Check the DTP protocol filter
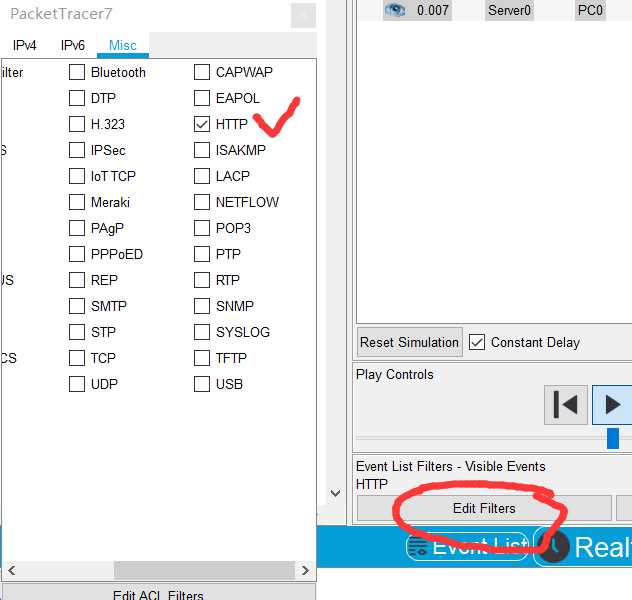The image size is (632, 600). pyautogui.click(x=77, y=98)
